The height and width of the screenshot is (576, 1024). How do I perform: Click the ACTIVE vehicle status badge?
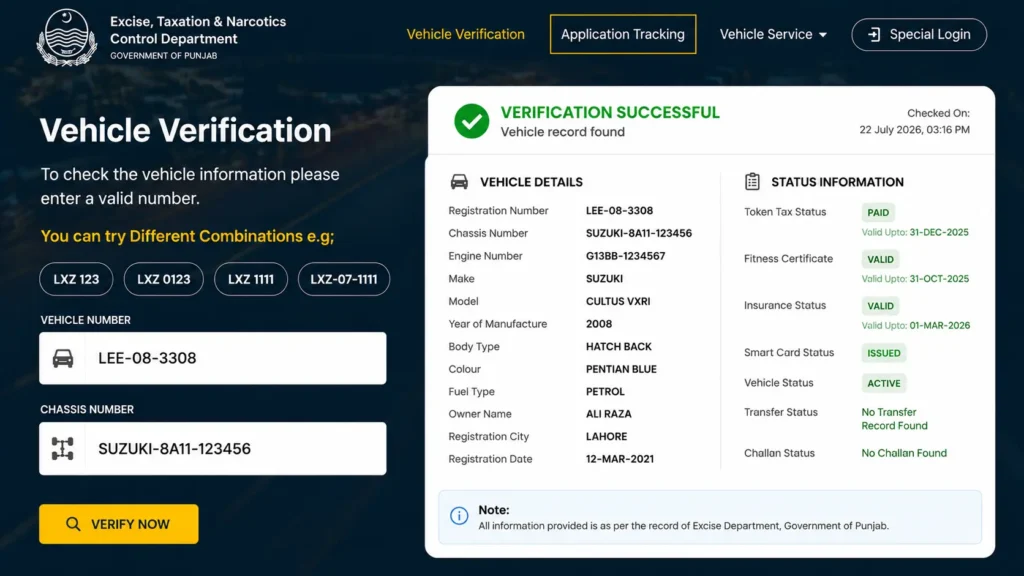pos(884,383)
